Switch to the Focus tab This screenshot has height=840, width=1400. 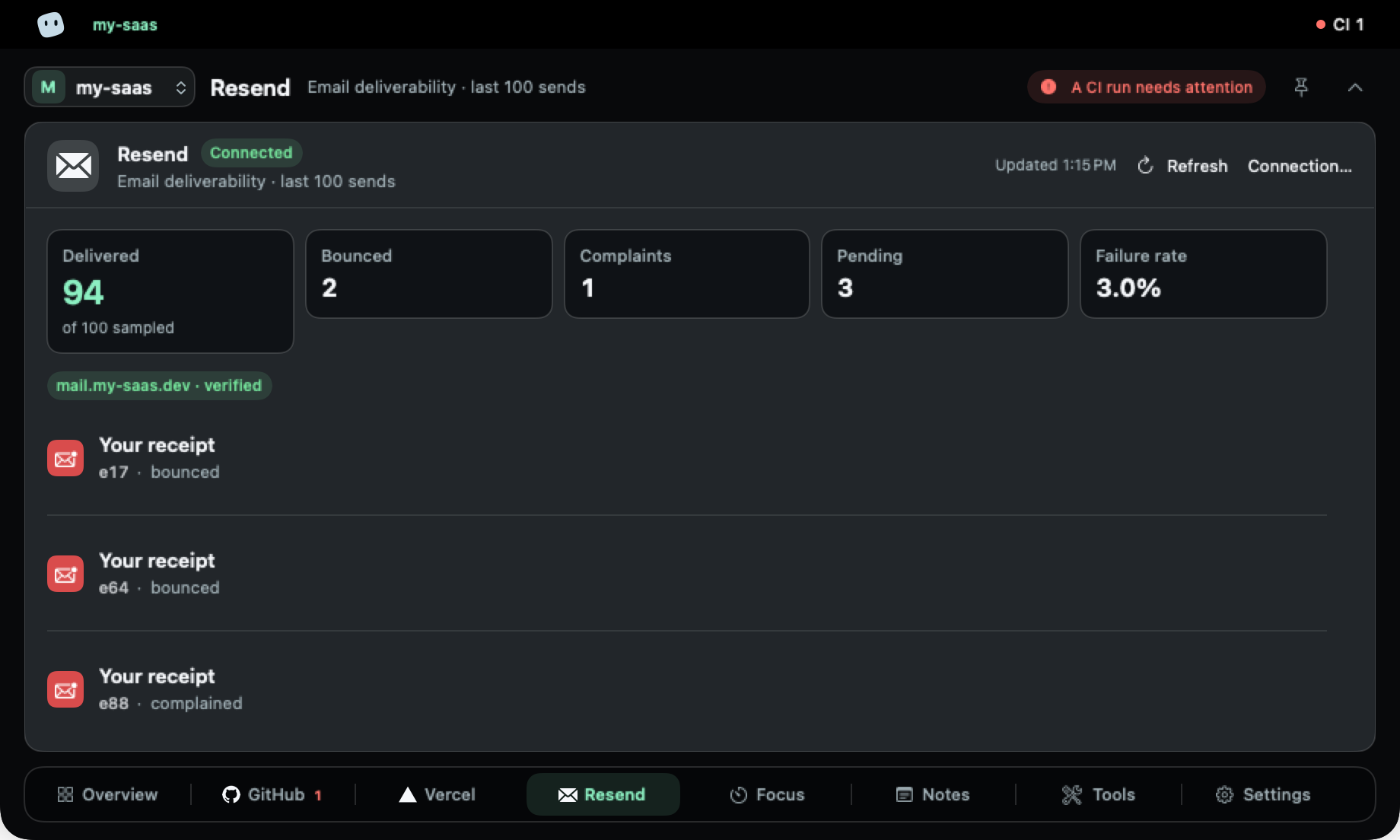768,794
